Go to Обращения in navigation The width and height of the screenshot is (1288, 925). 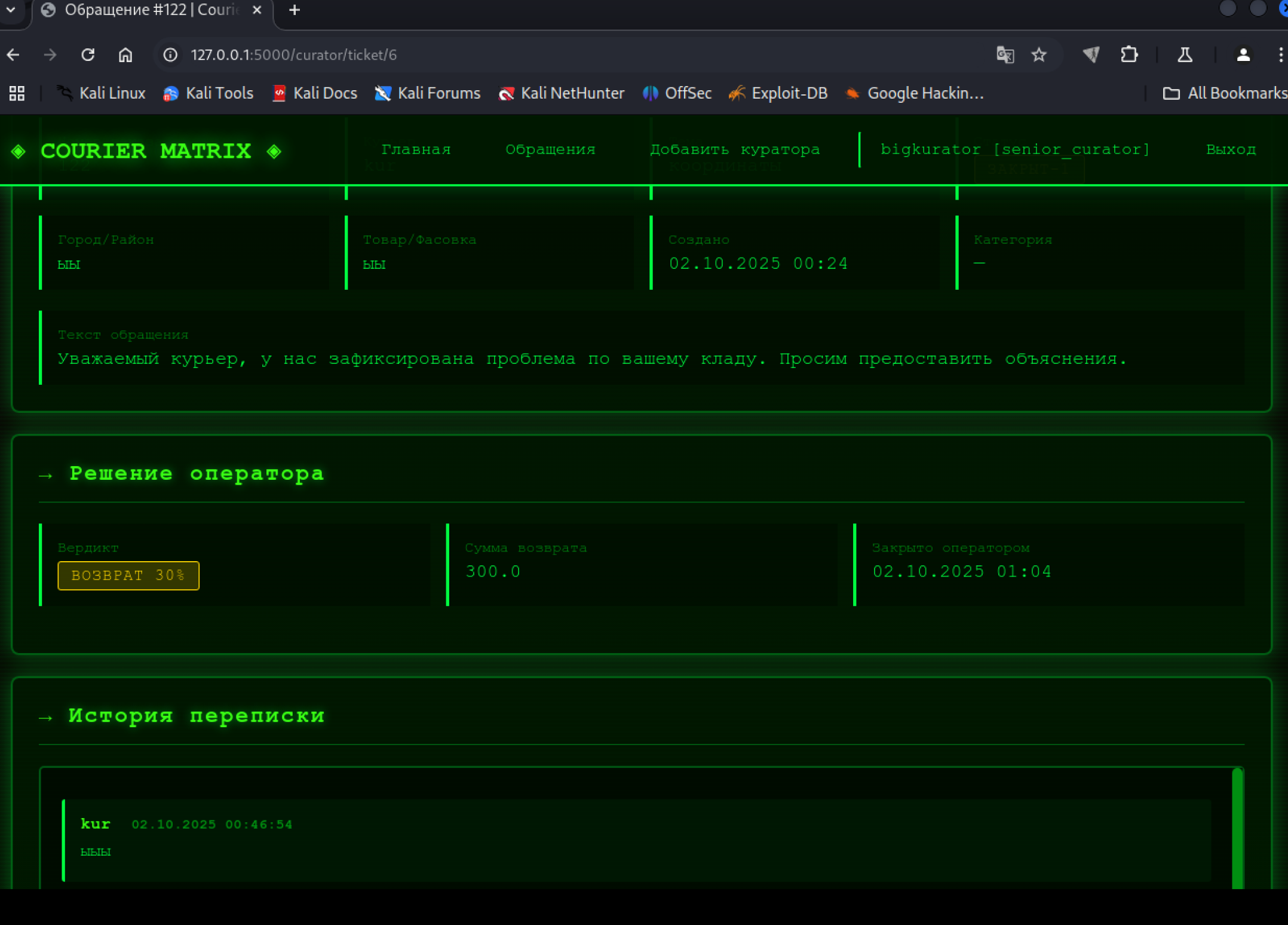[550, 149]
